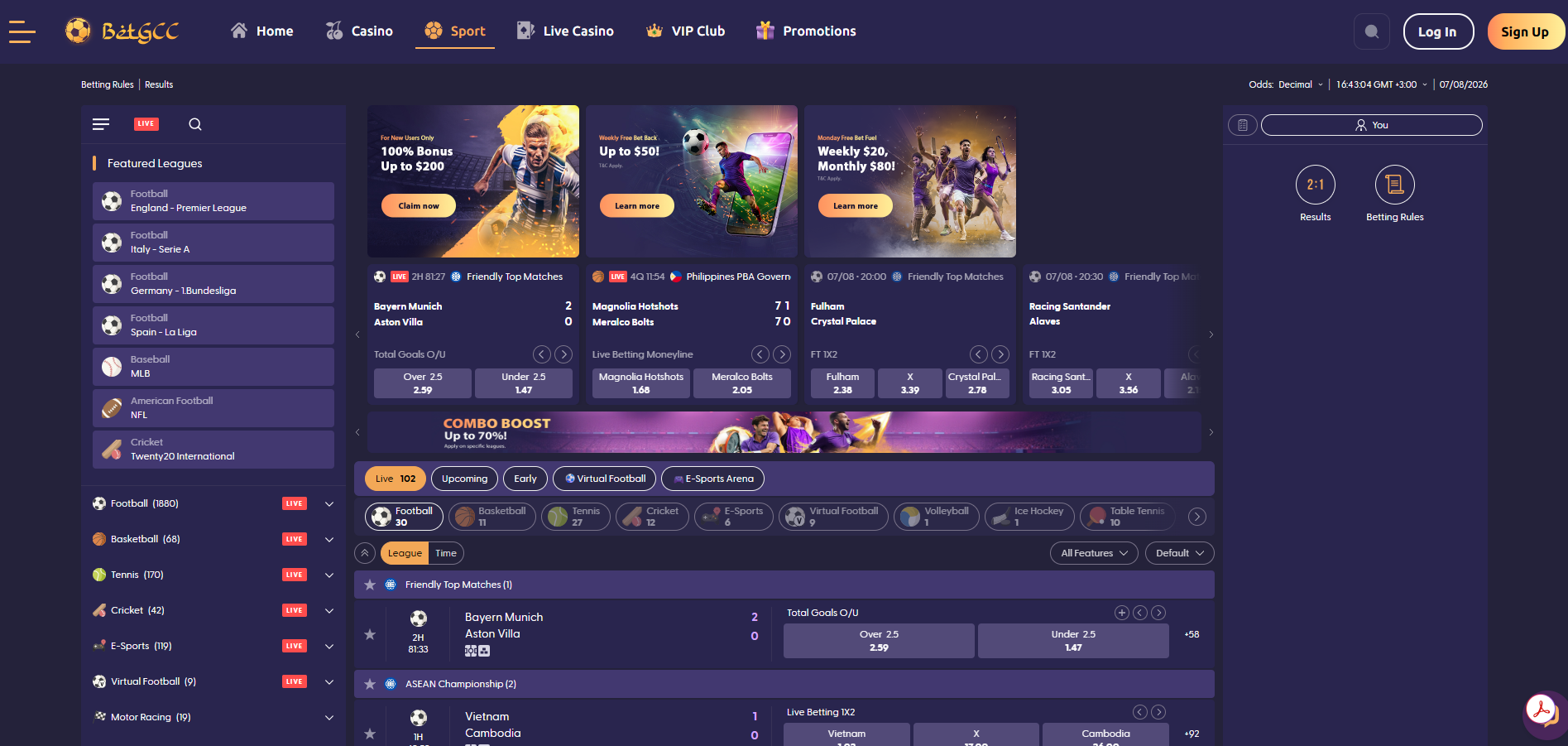Open the Betting Rules scroll icon
This screenshot has width=1568, height=746.
(1395, 185)
